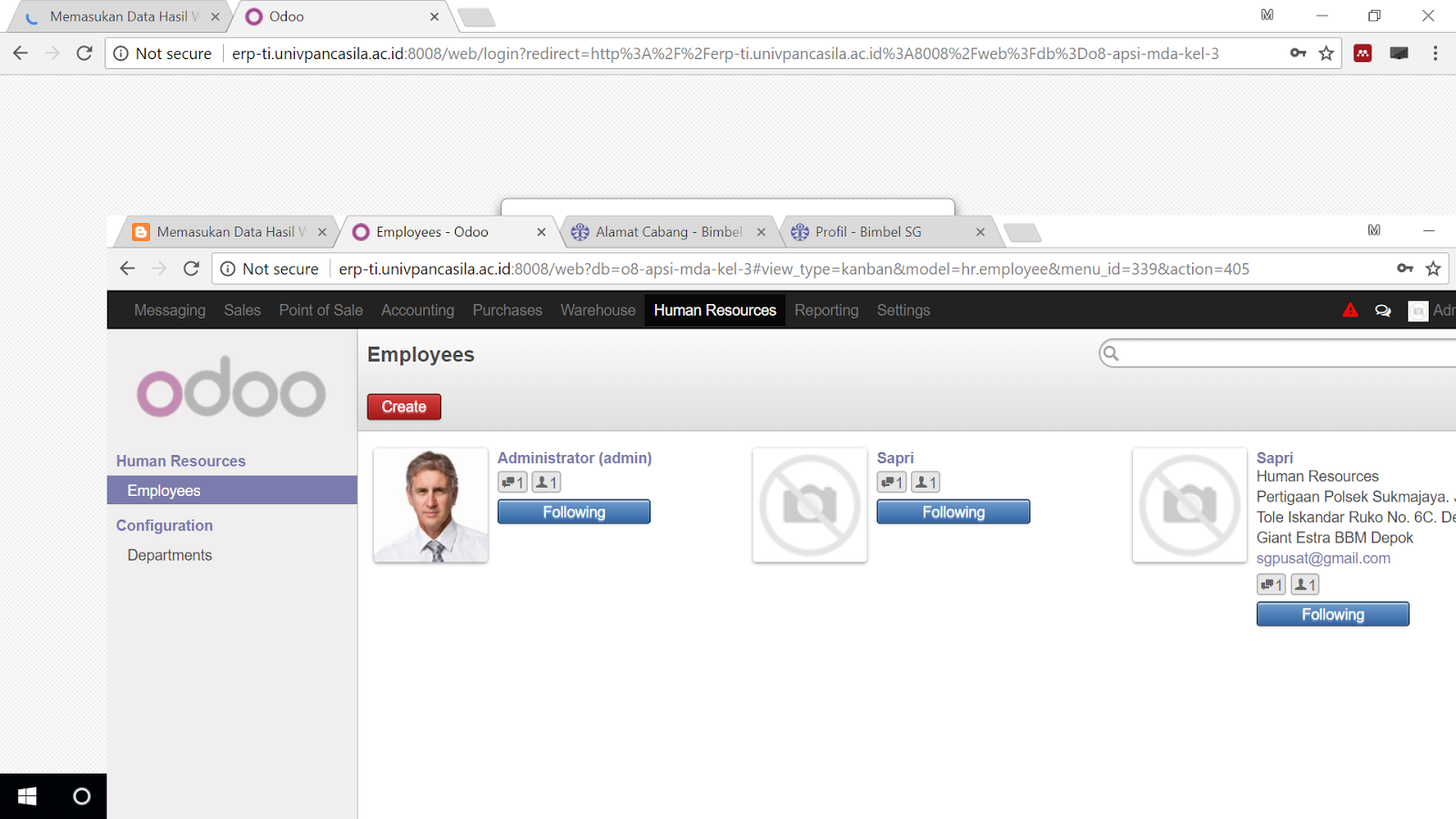Click the Configuration sidebar heading
This screenshot has width=1456, height=819.
165,526
